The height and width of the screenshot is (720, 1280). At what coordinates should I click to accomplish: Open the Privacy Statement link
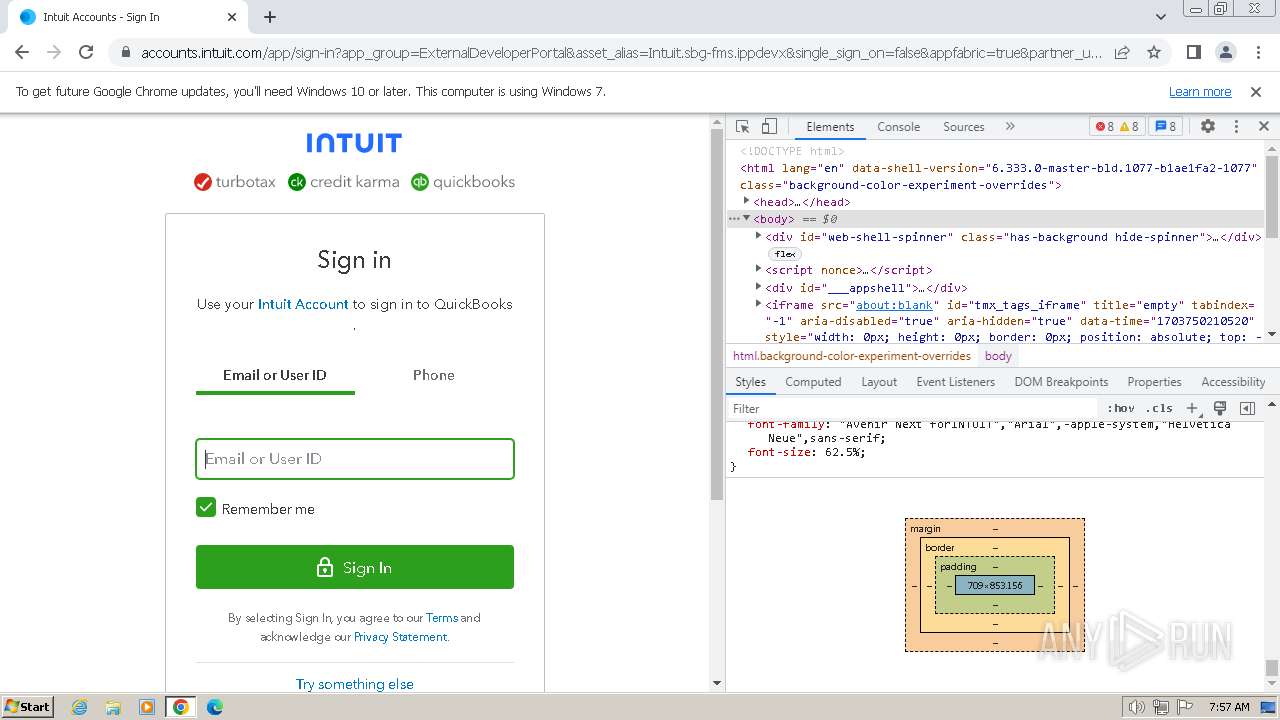coord(400,637)
